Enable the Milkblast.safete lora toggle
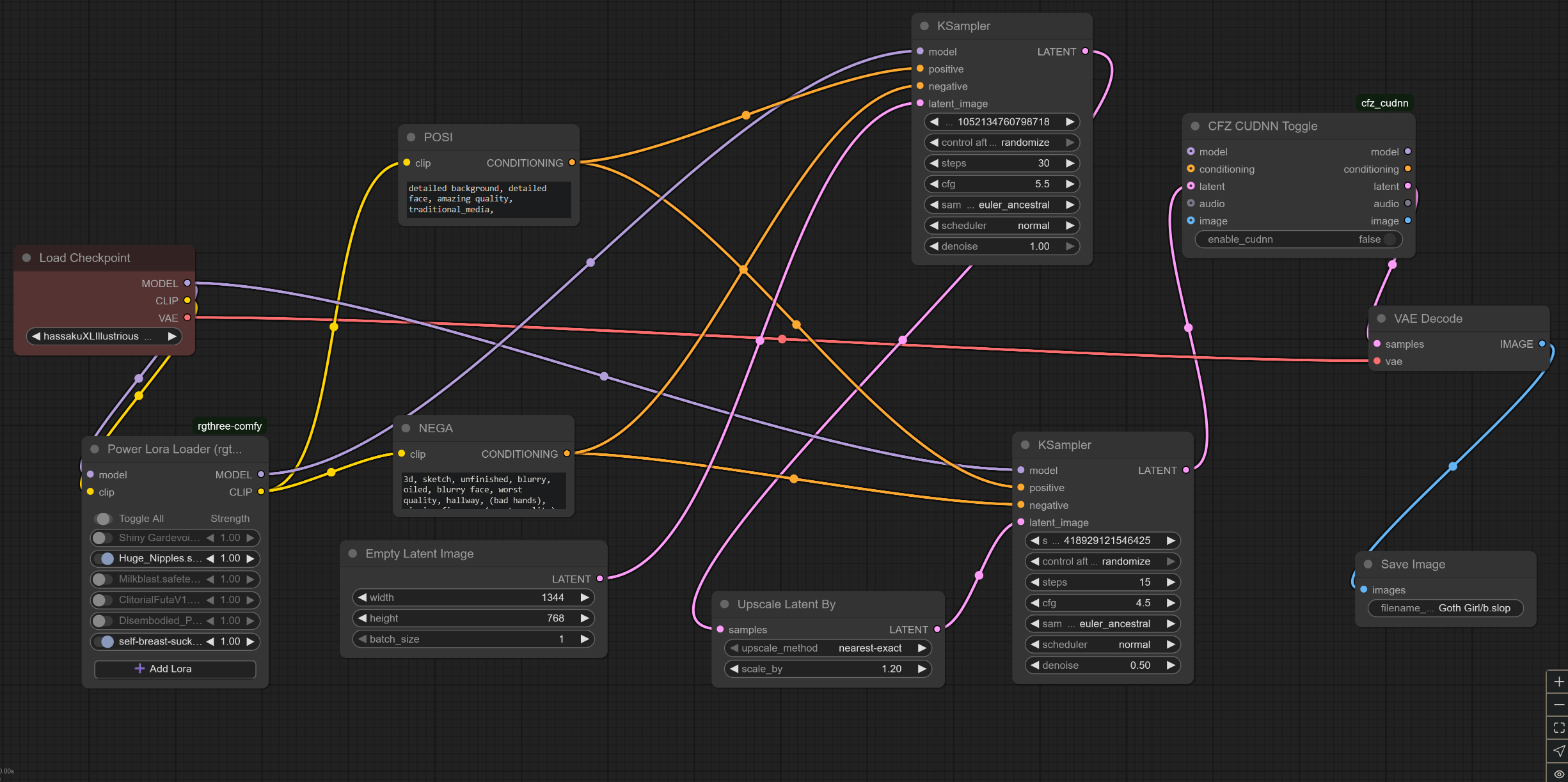Viewport: 1568px width, 782px height. 102,579
